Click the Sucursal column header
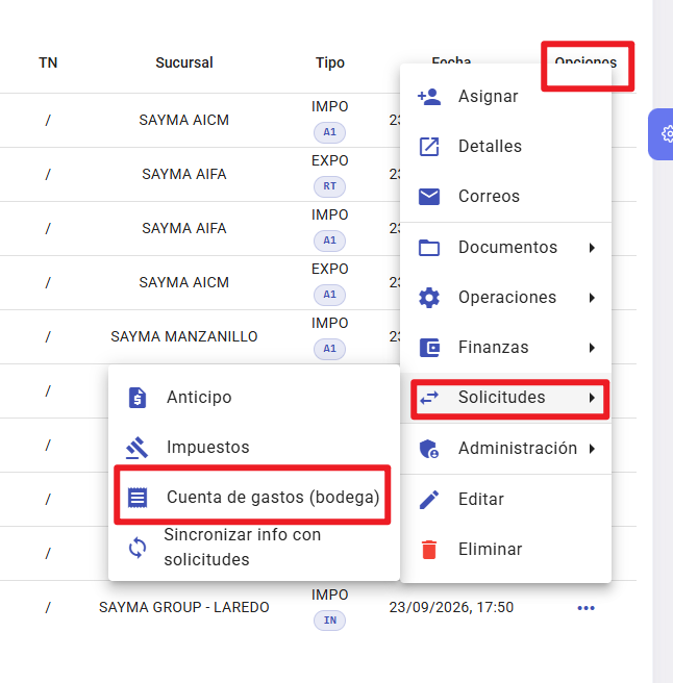The width and height of the screenshot is (673, 683). pos(184,63)
